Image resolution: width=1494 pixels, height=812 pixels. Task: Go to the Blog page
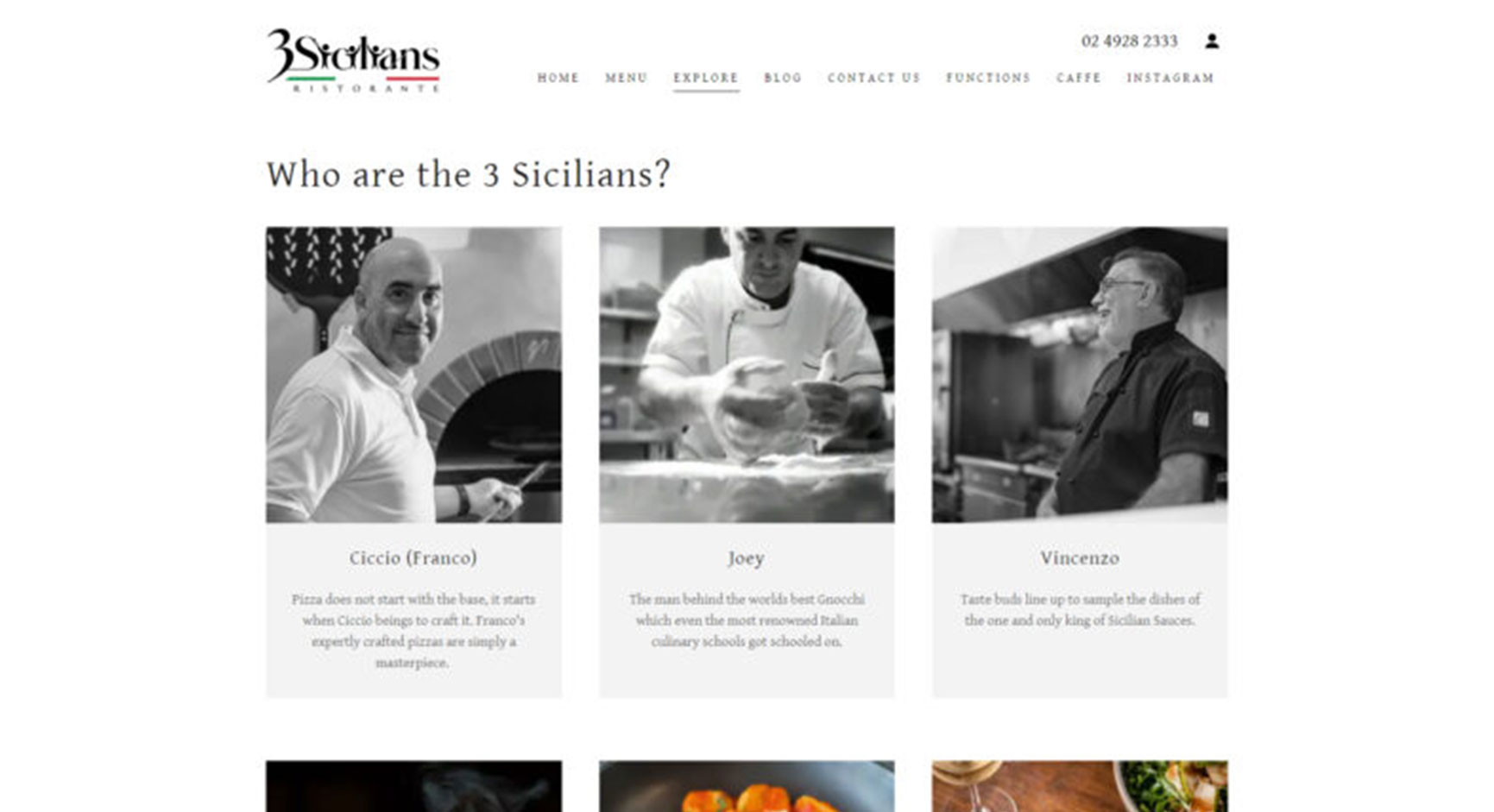(783, 78)
